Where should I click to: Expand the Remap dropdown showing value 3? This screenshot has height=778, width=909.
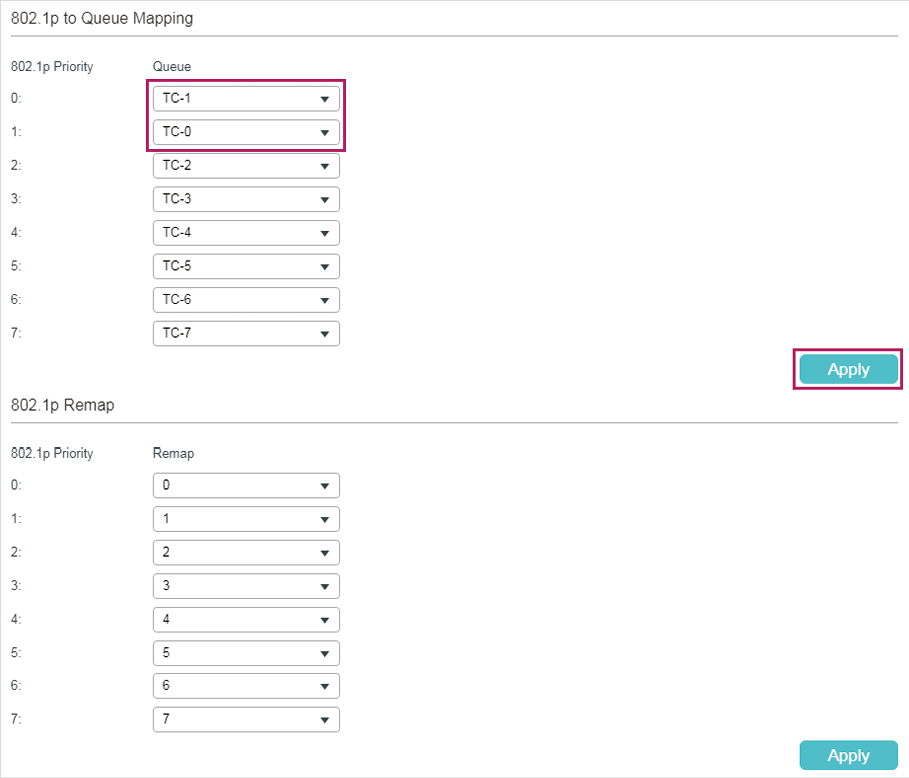[246, 586]
